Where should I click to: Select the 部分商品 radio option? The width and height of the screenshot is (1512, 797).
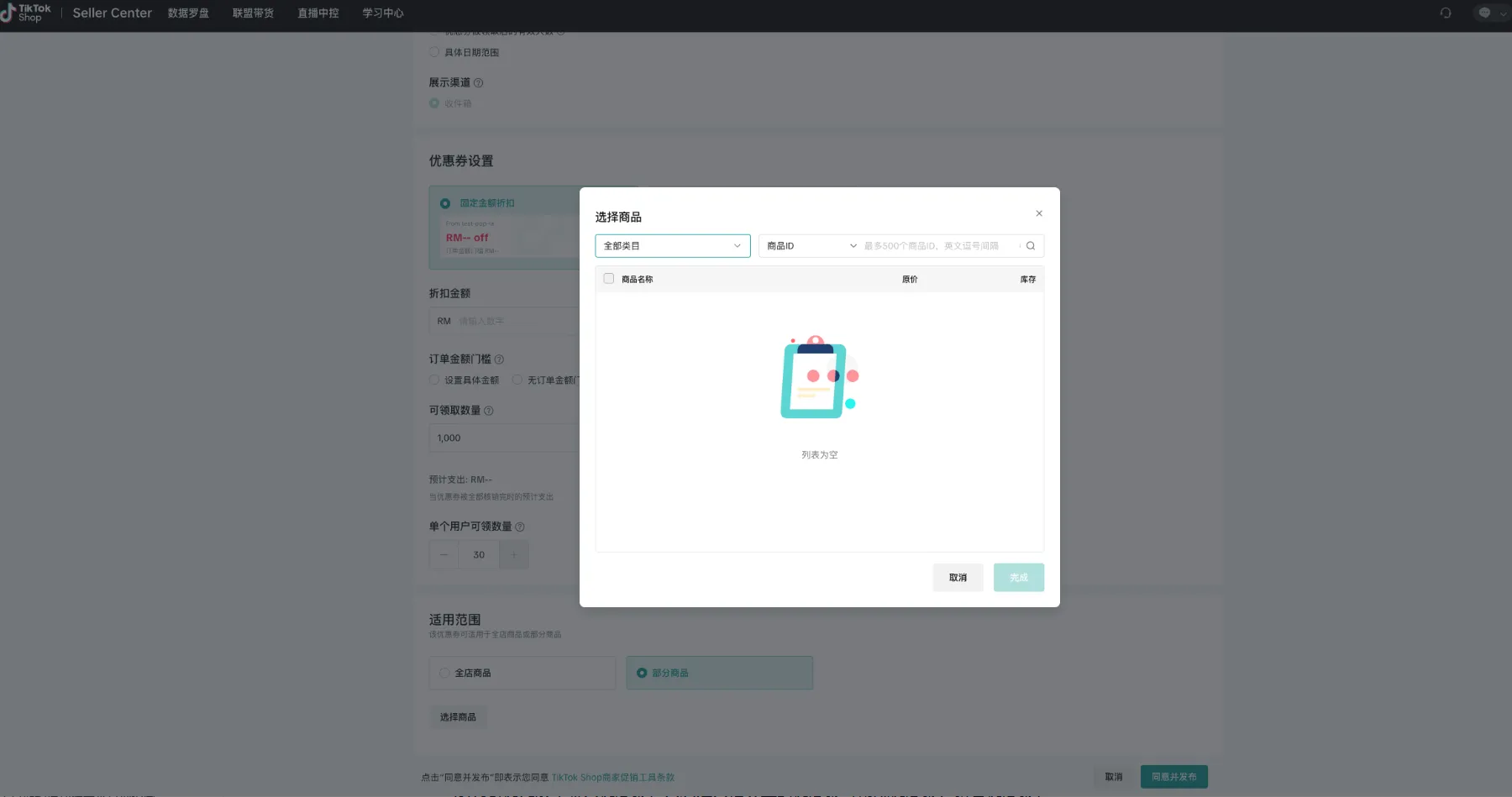(642, 673)
